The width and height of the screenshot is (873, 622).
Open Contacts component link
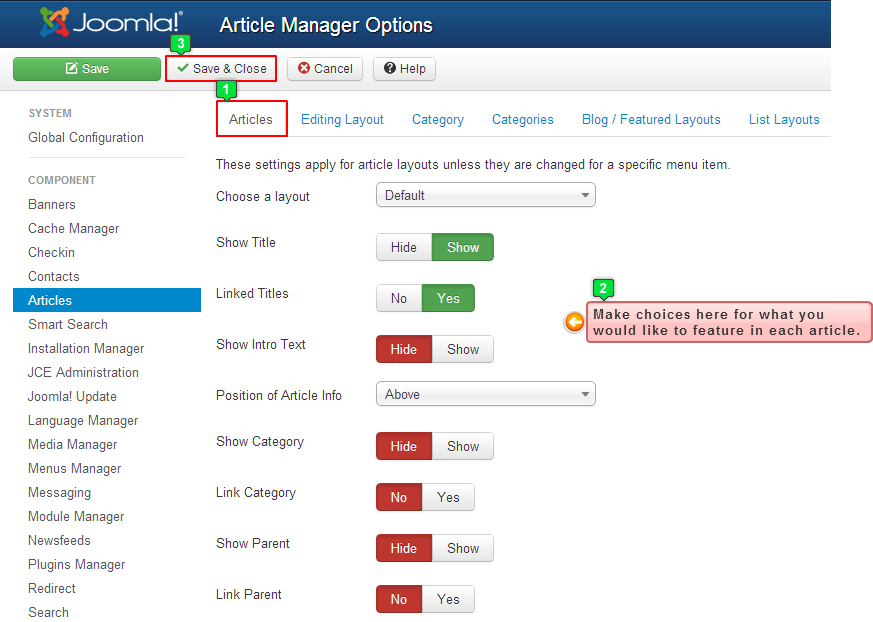(x=53, y=276)
